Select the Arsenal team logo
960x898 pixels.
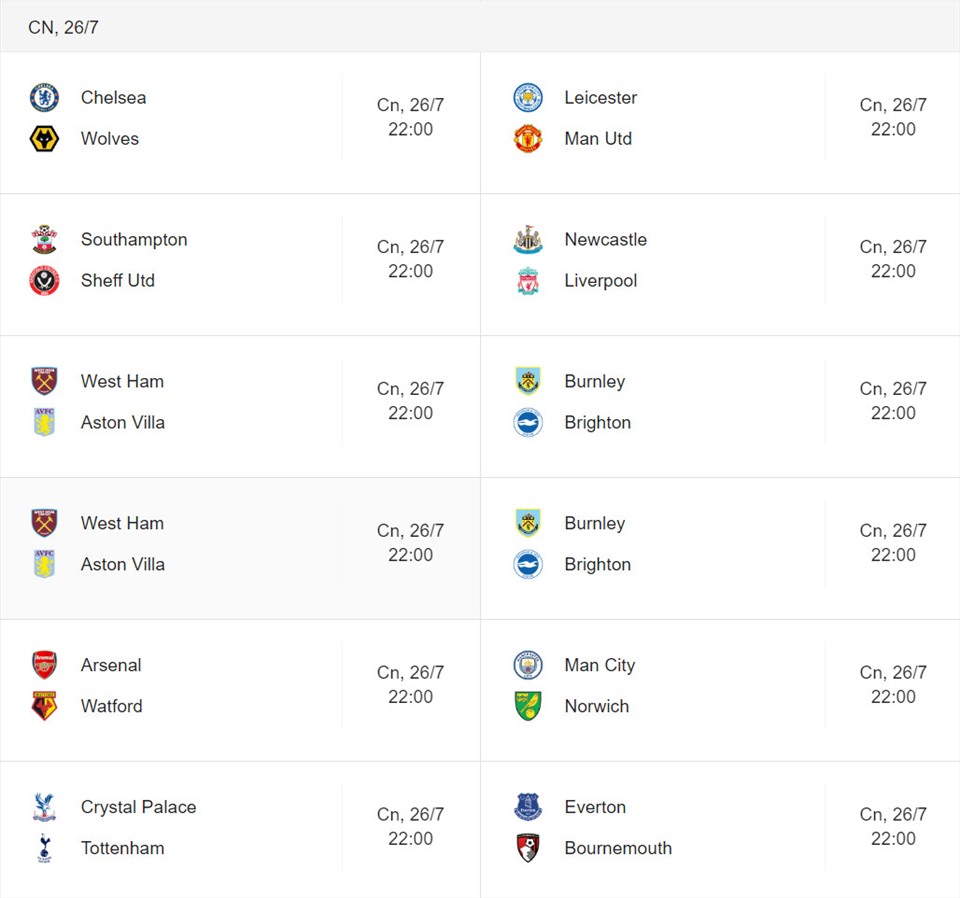click(x=44, y=665)
